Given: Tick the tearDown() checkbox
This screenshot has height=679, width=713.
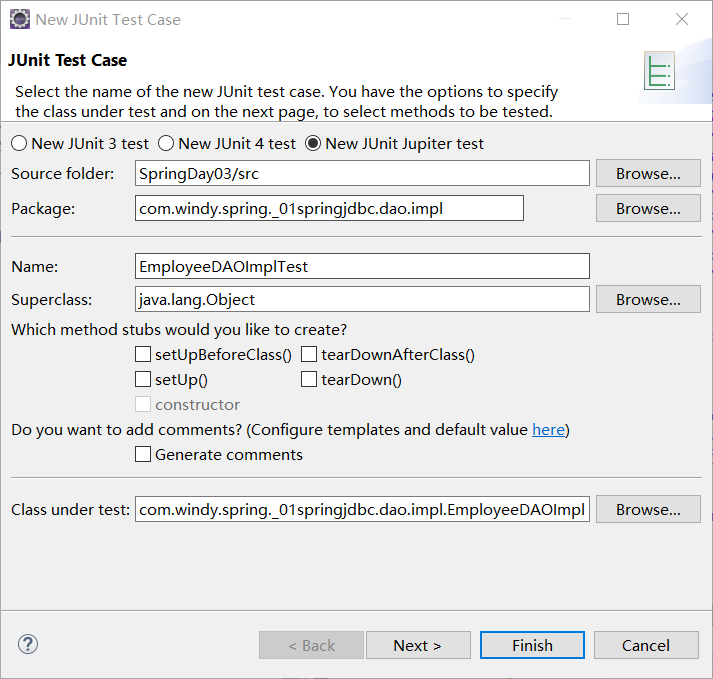Looking at the screenshot, I should (x=309, y=380).
